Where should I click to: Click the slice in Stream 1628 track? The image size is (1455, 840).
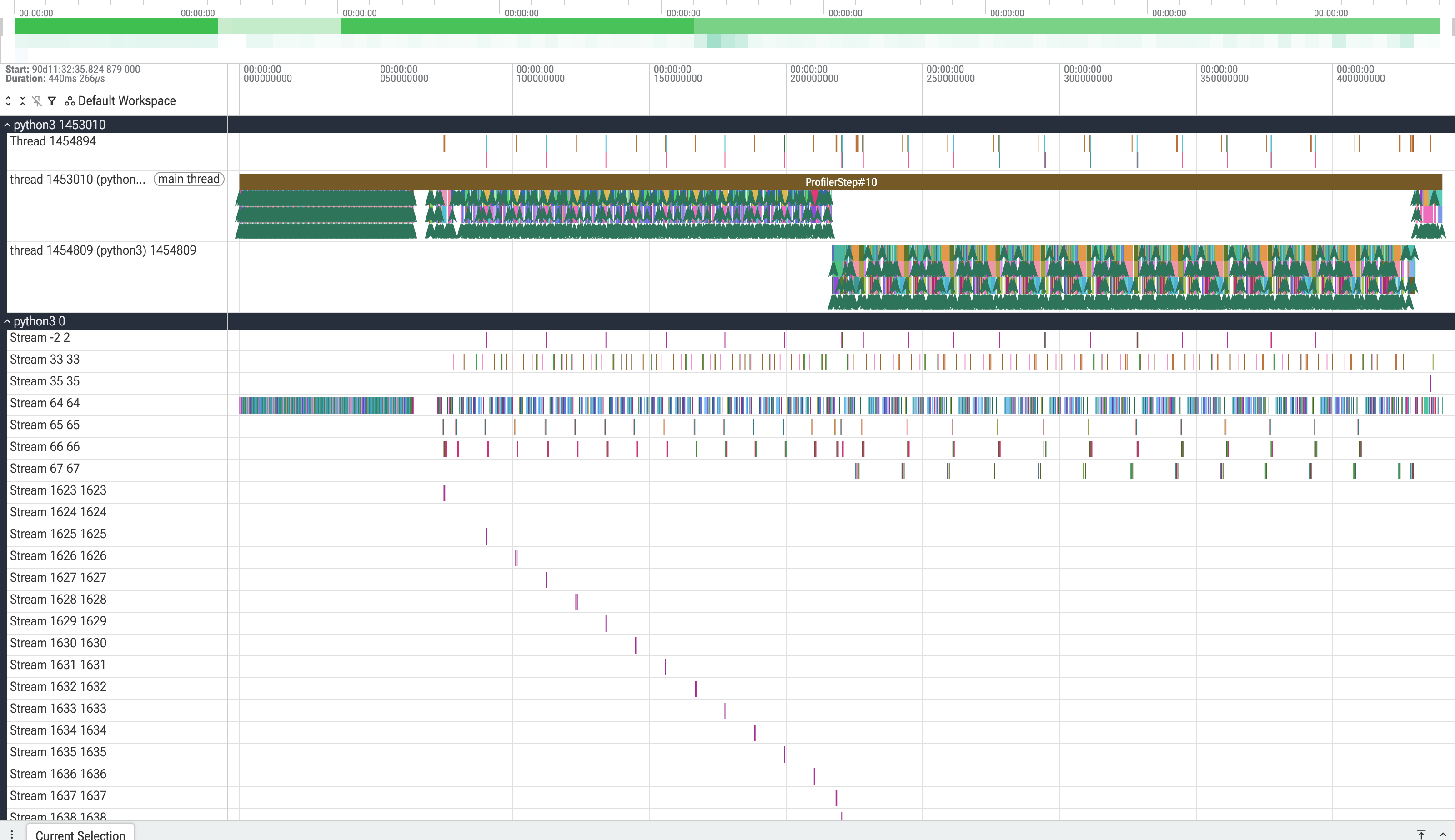tap(577, 602)
